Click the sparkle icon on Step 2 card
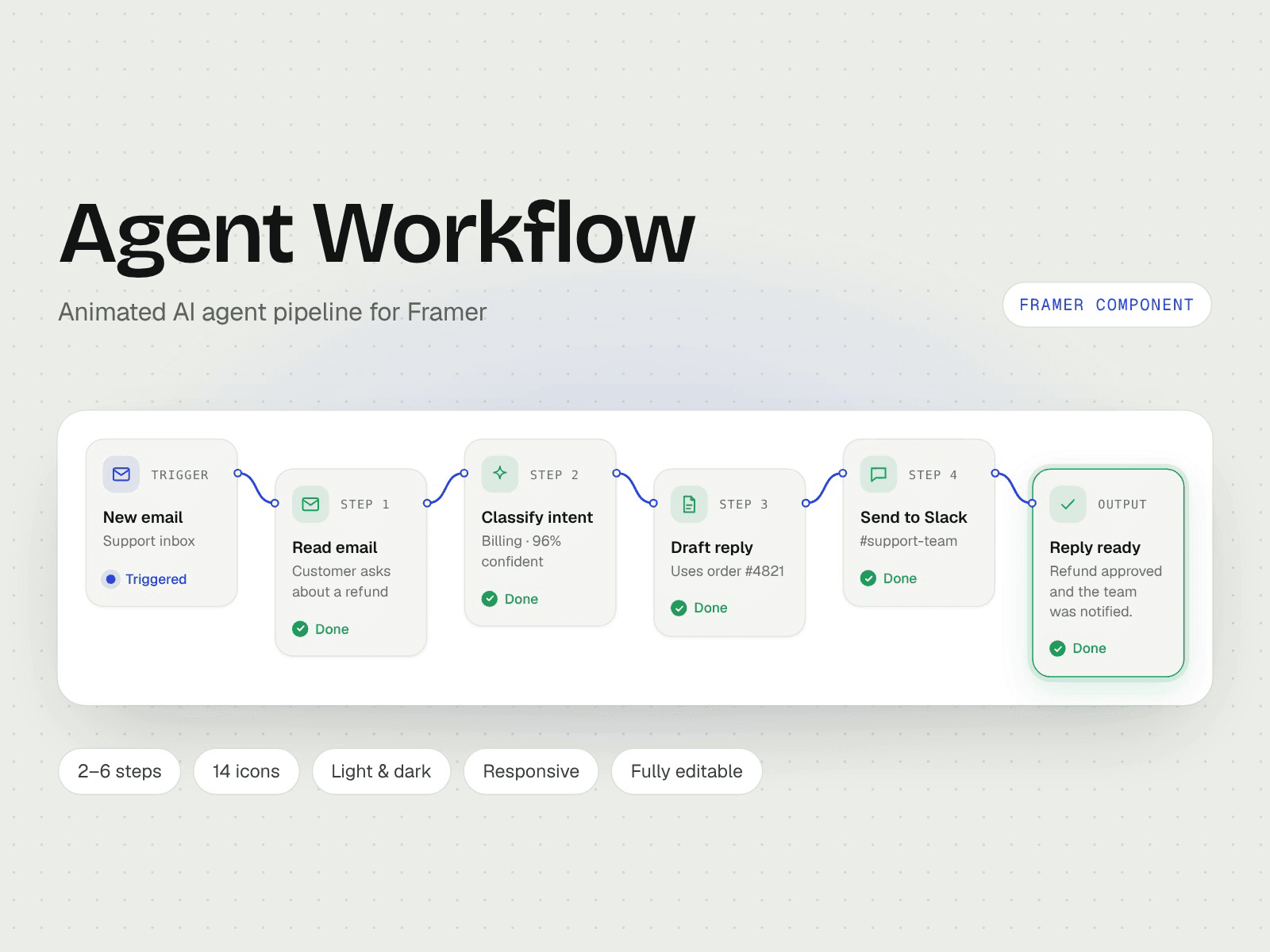The height and width of the screenshot is (952, 1270). pos(500,474)
